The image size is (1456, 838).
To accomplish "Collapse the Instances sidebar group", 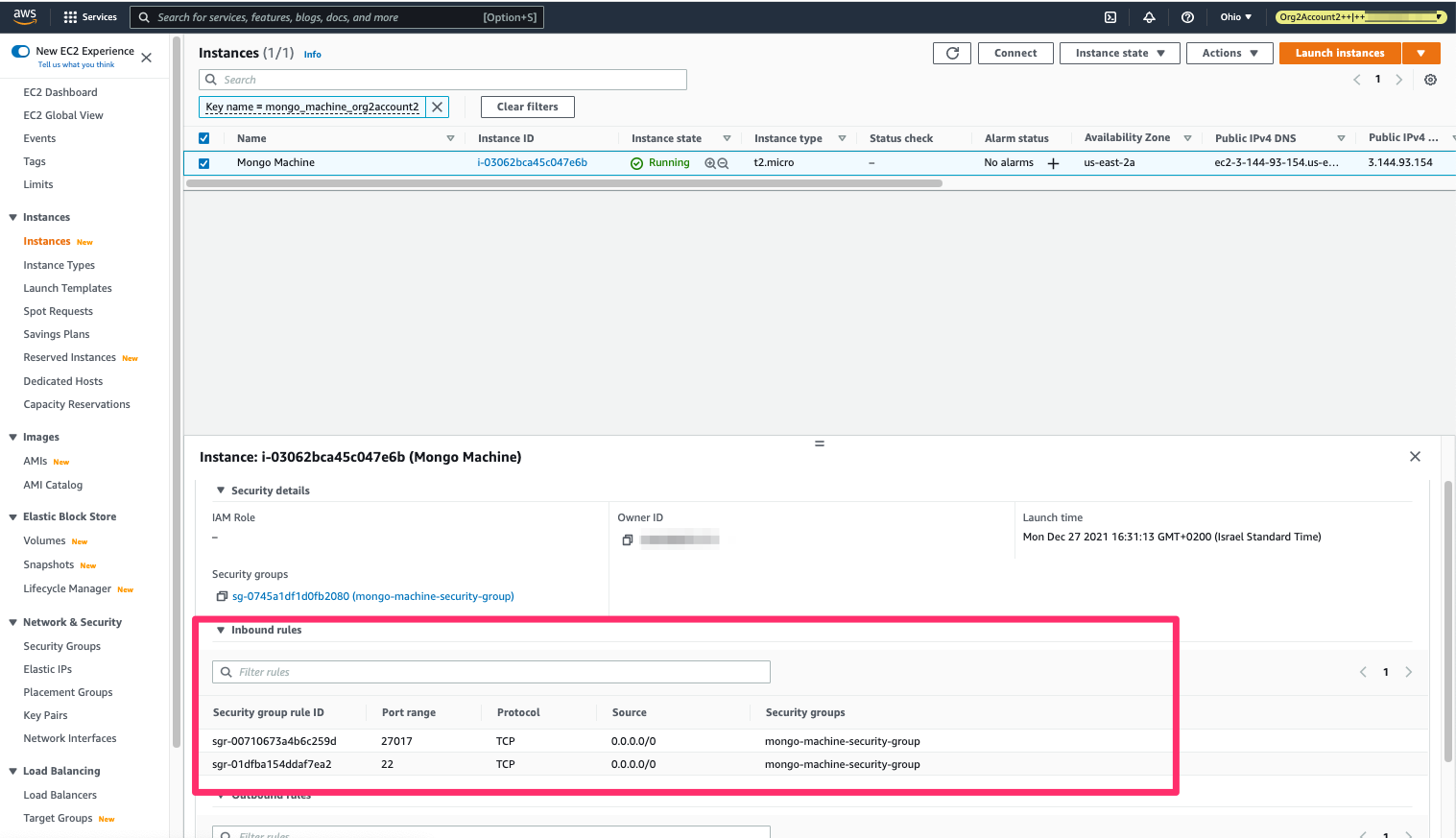I will point(13,218).
